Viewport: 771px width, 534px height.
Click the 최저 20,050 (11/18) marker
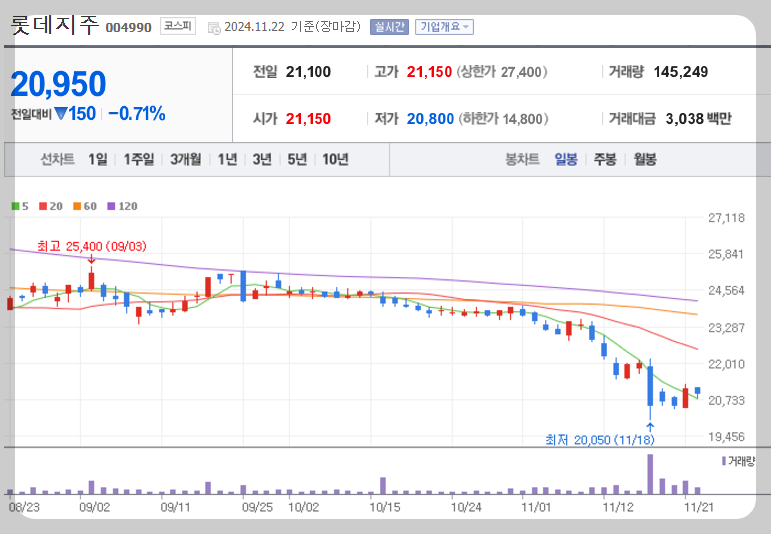tap(600, 440)
